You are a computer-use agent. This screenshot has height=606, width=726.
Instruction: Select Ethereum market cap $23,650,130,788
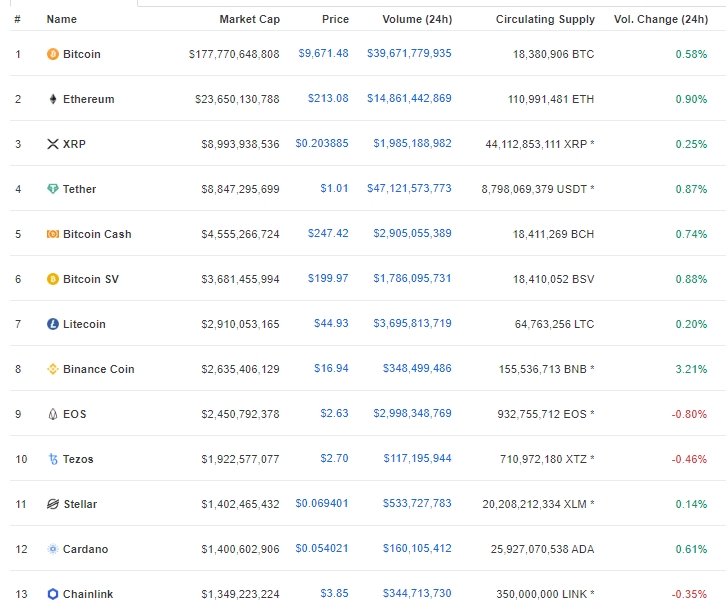(237, 99)
